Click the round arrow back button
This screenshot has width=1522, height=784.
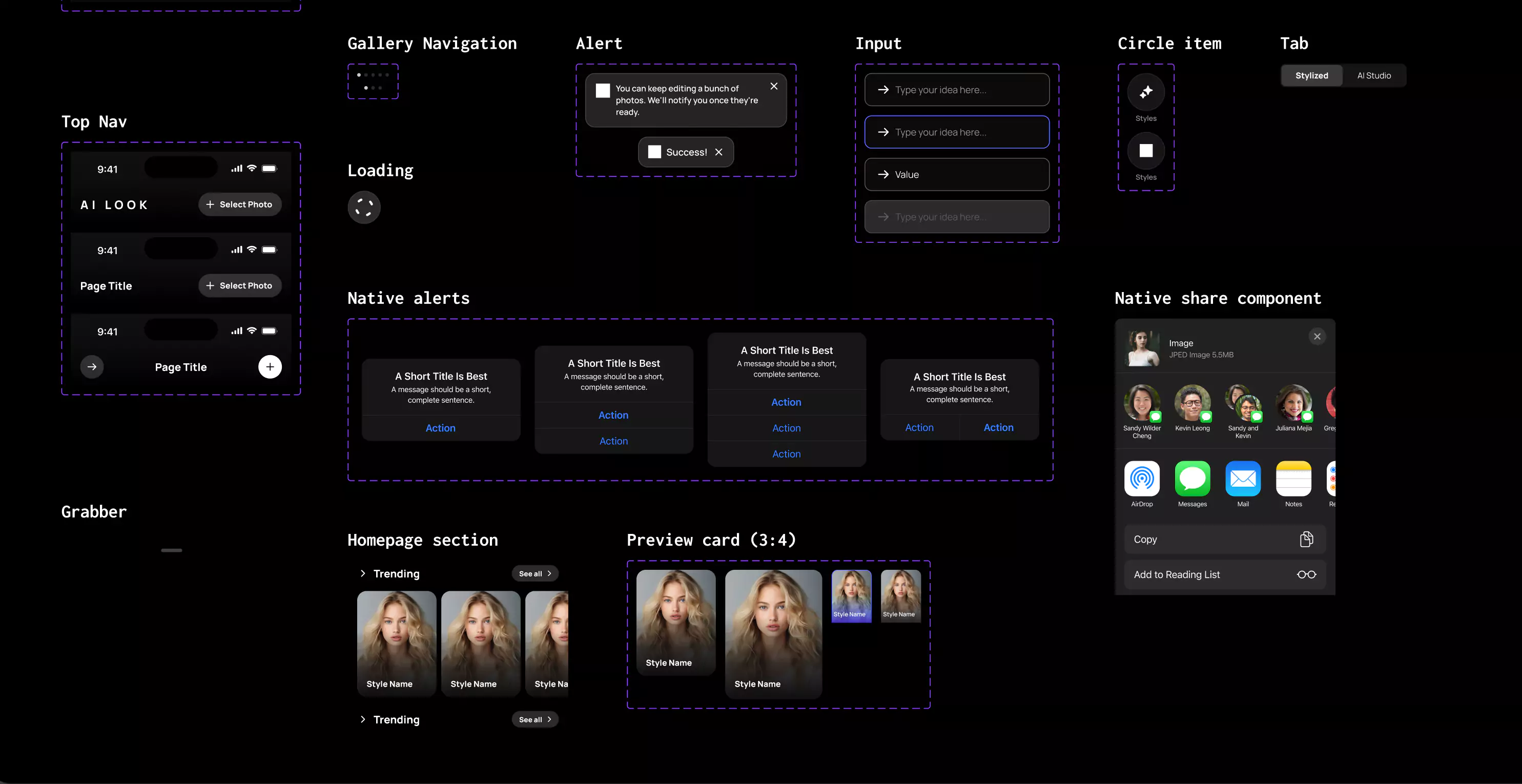pyautogui.click(x=92, y=367)
